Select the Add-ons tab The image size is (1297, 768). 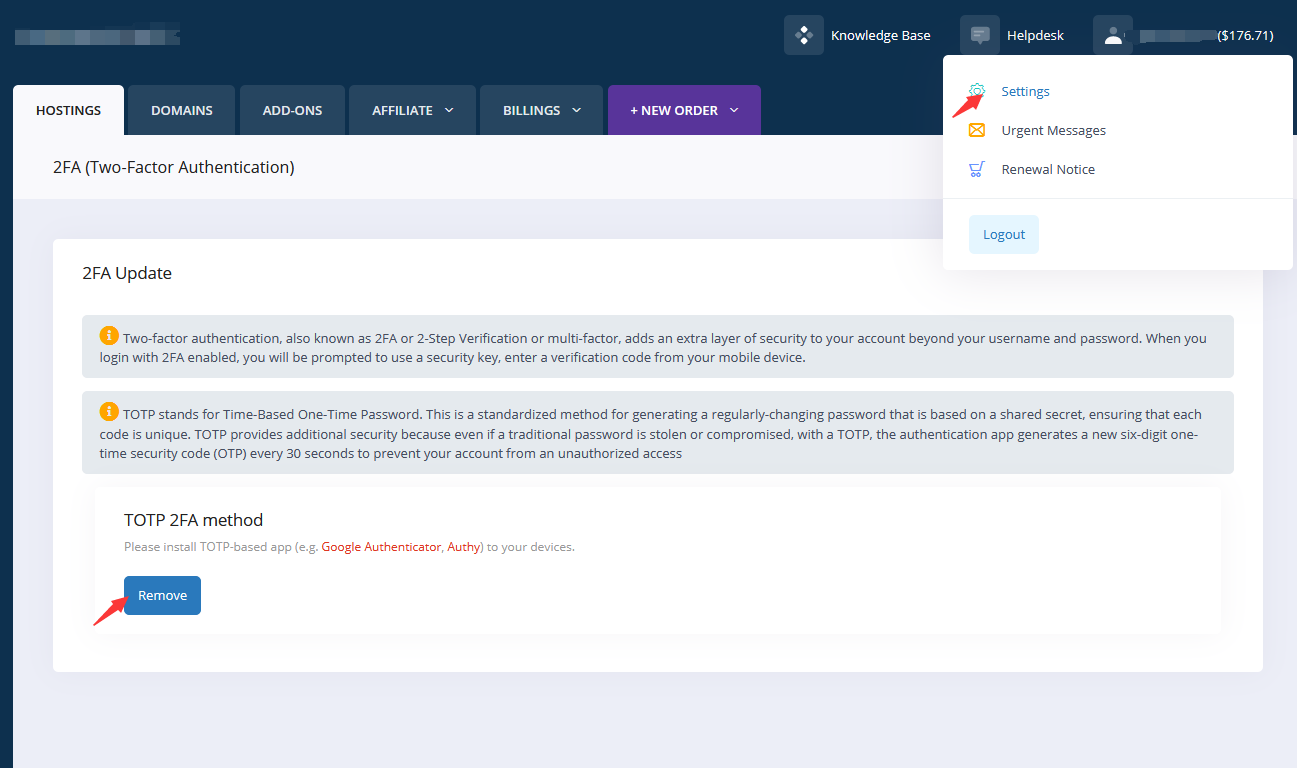tap(292, 110)
